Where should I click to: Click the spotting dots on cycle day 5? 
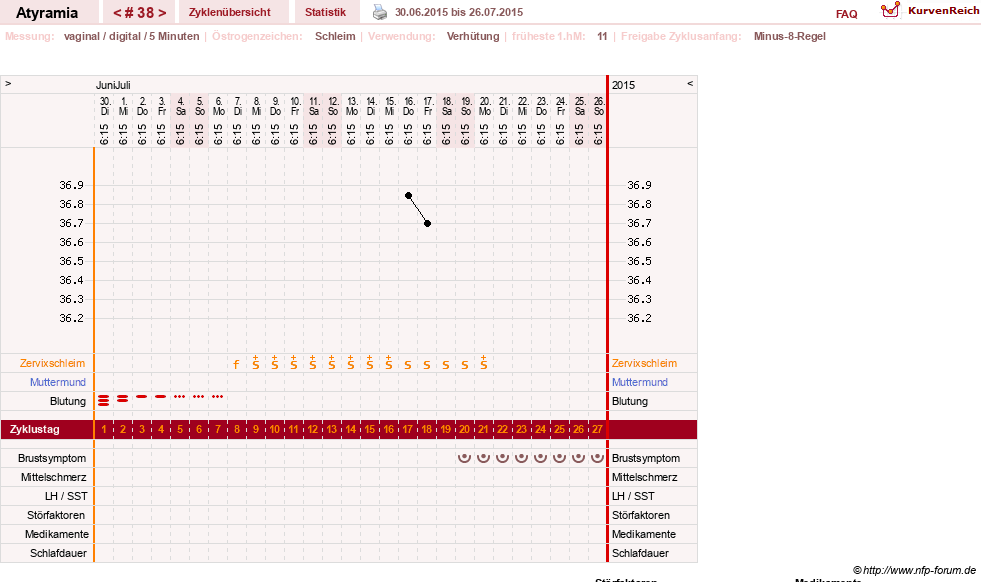click(x=180, y=397)
